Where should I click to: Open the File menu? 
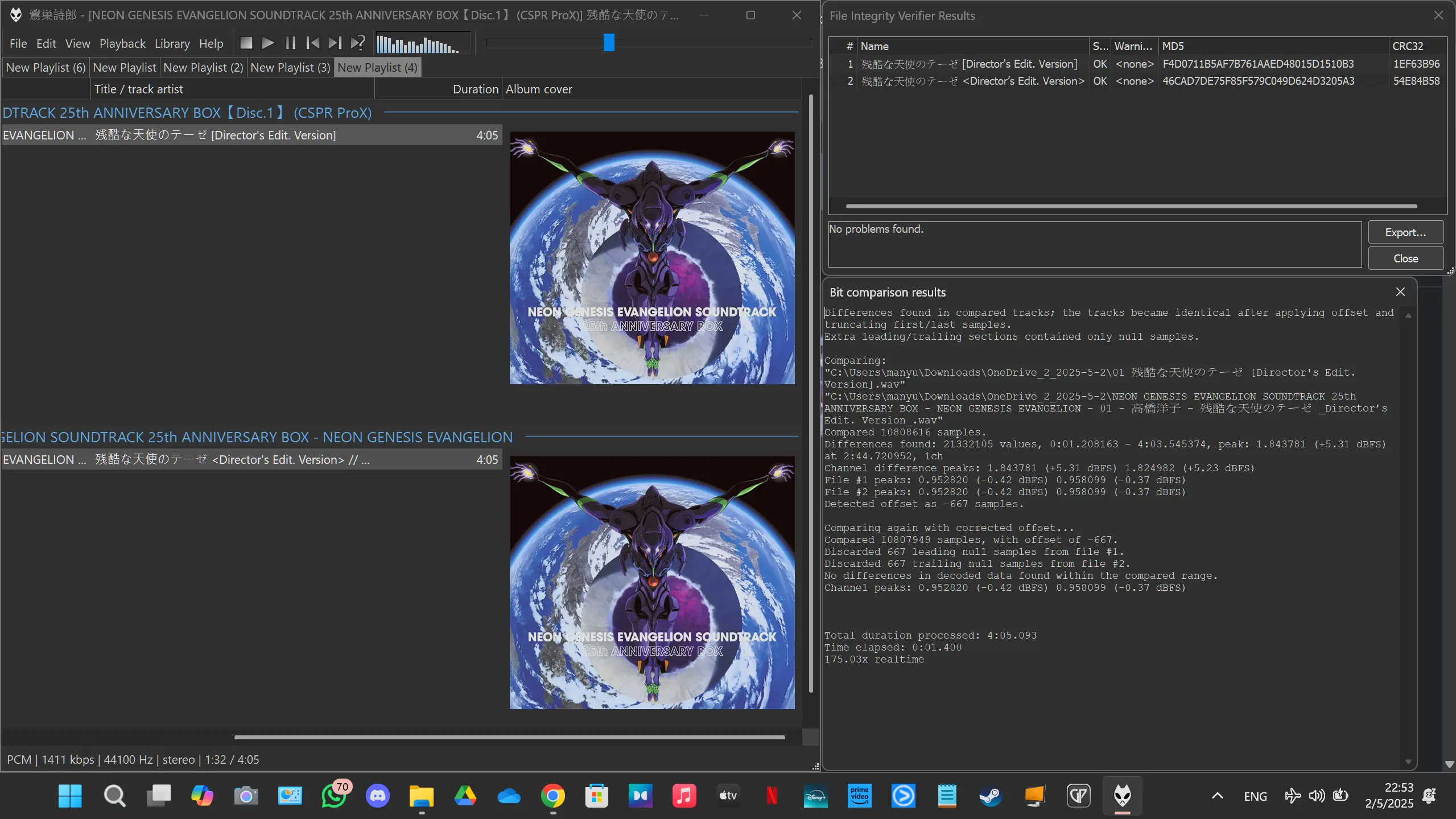pyautogui.click(x=18, y=44)
